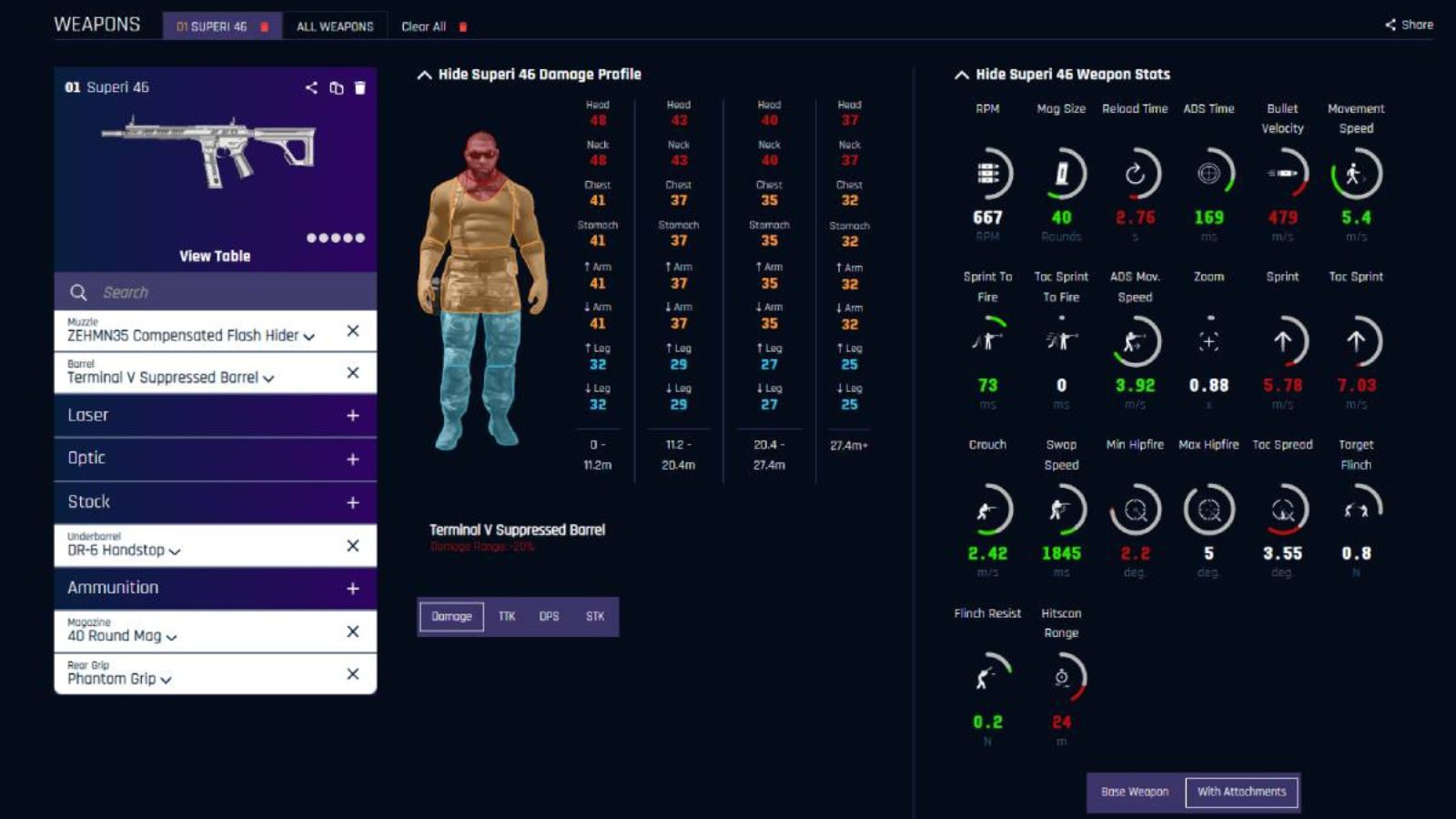Click the Crouch speed stat icon
1456x819 pixels.
987,510
